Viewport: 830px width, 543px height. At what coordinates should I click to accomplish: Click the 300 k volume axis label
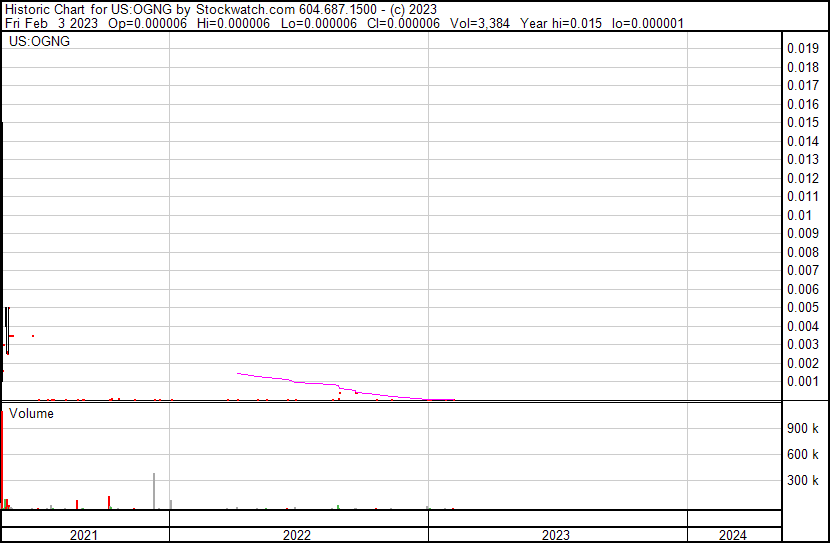tap(803, 480)
